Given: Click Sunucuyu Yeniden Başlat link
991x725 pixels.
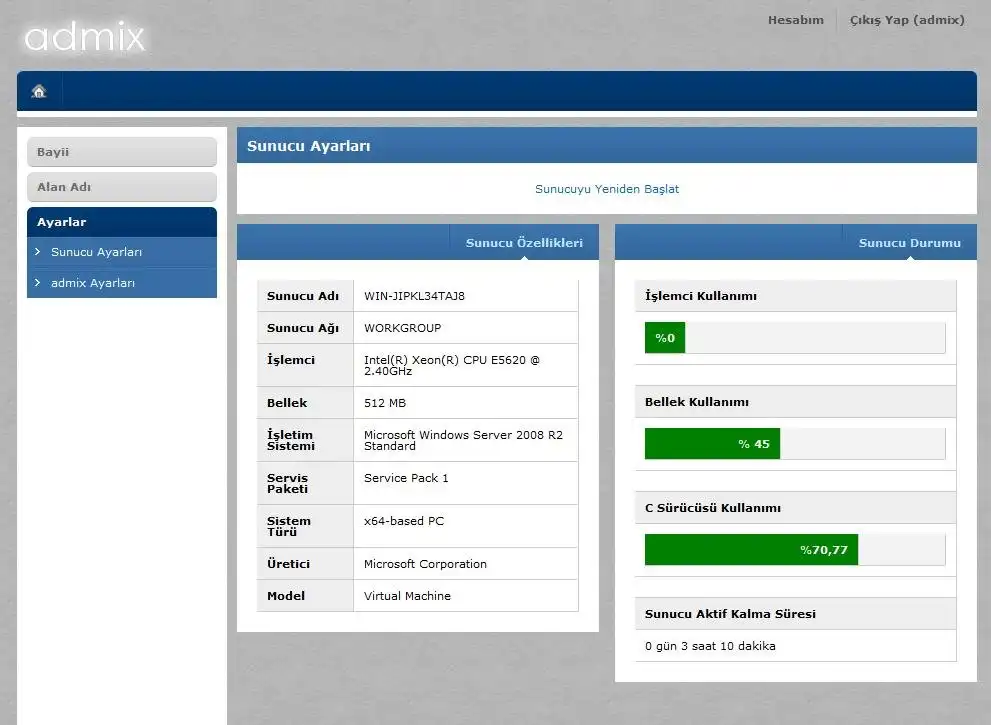Looking at the screenshot, I should coord(607,189).
